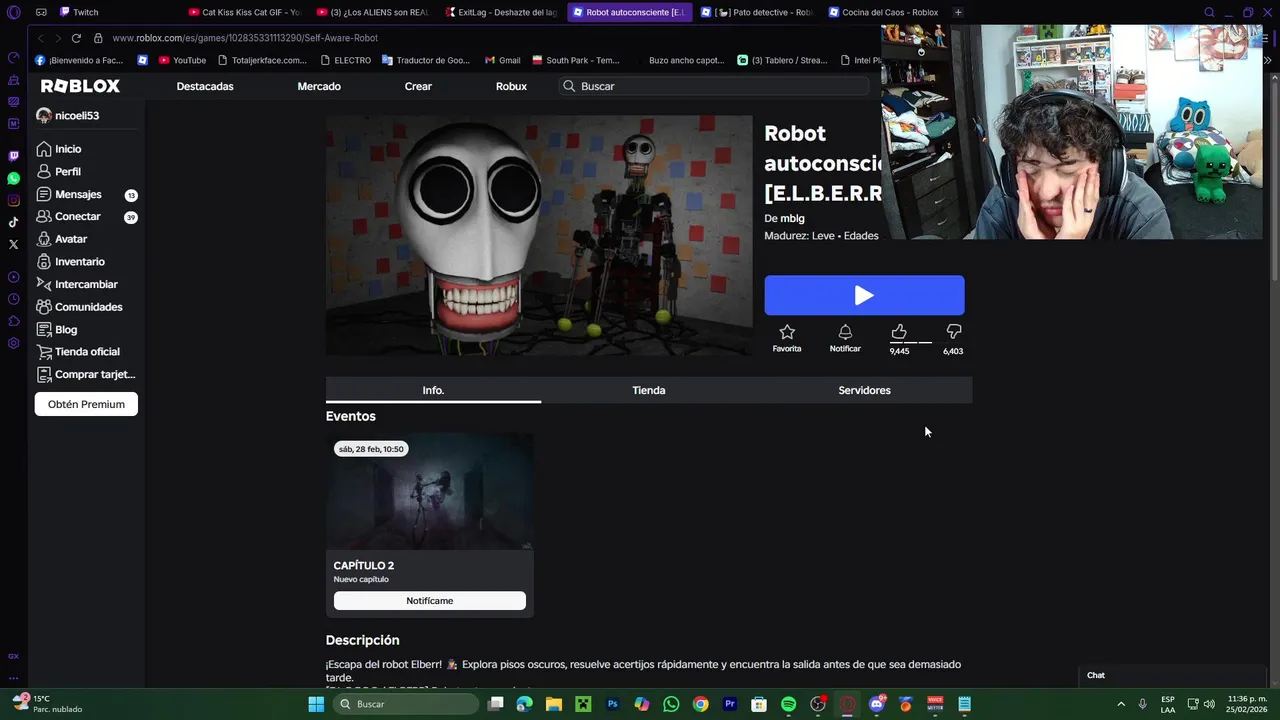
Task: Open Opera GX sidebar settings gear
Action: (x=13, y=343)
